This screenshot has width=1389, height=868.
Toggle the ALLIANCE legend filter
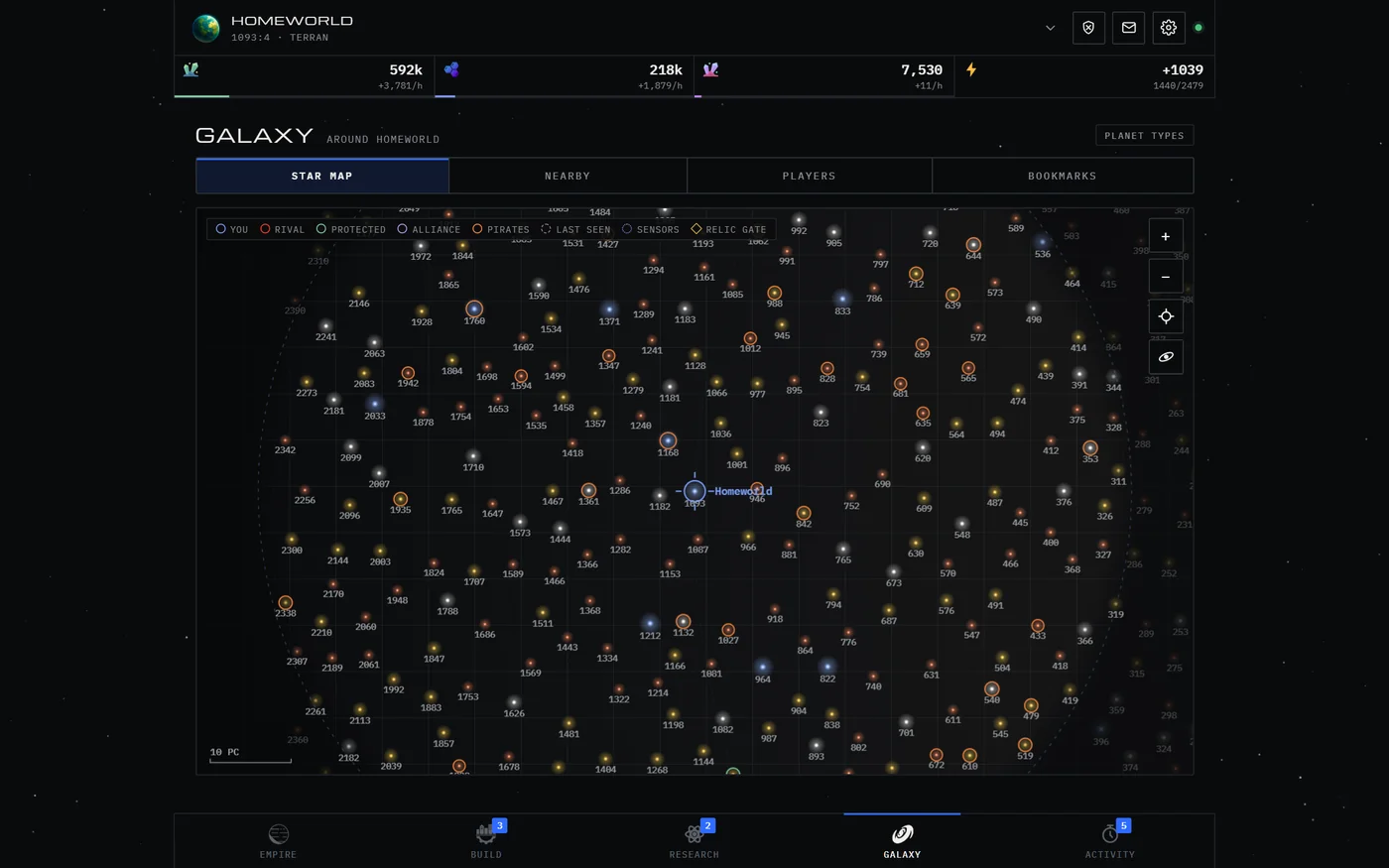click(429, 229)
